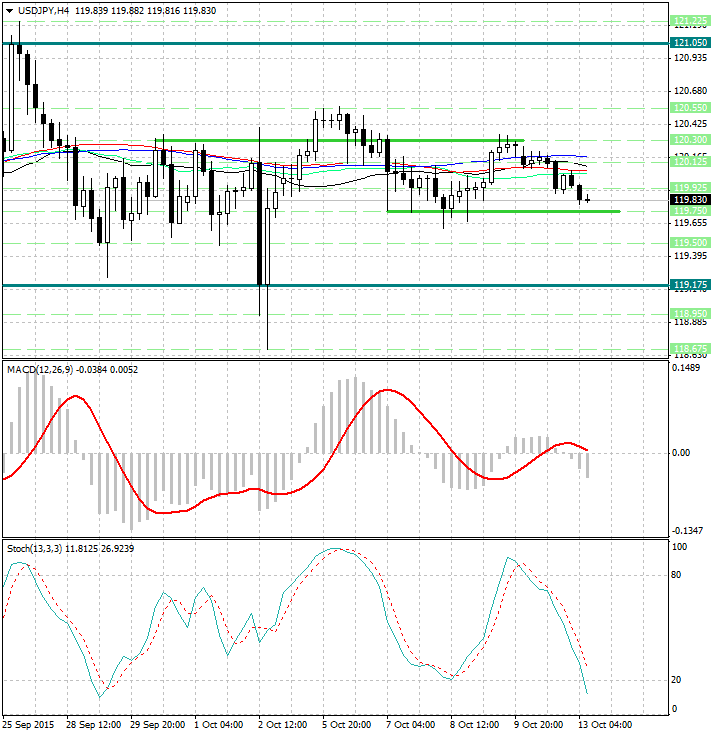Select the 119.175 price label
The height and width of the screenshot is (733, 711).
coord(690,284)
